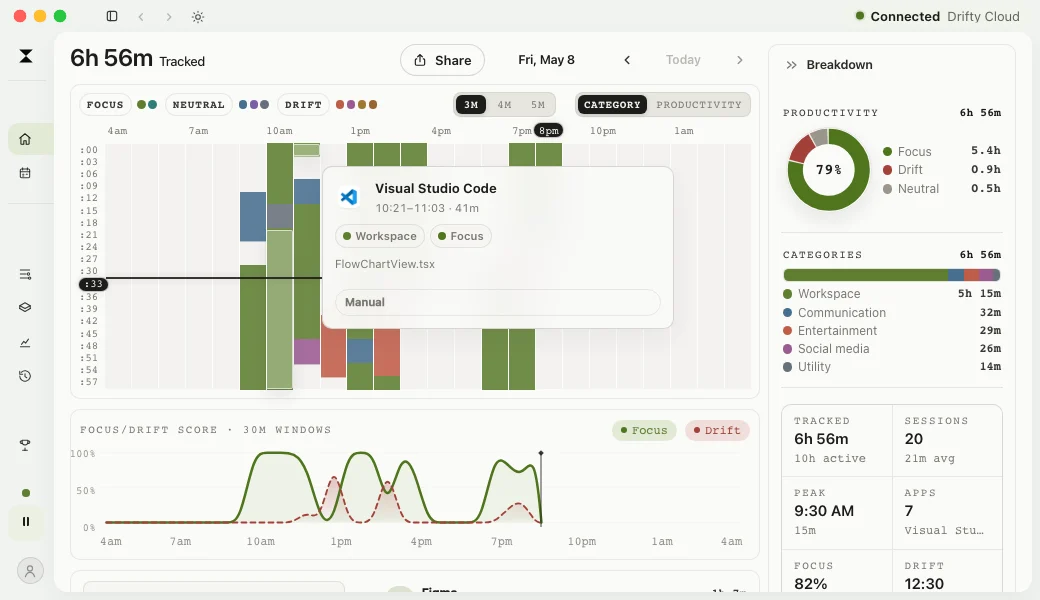1040x600 pixels.
Task: Toggle the sidebar panel icon
Action: (112, 17)
